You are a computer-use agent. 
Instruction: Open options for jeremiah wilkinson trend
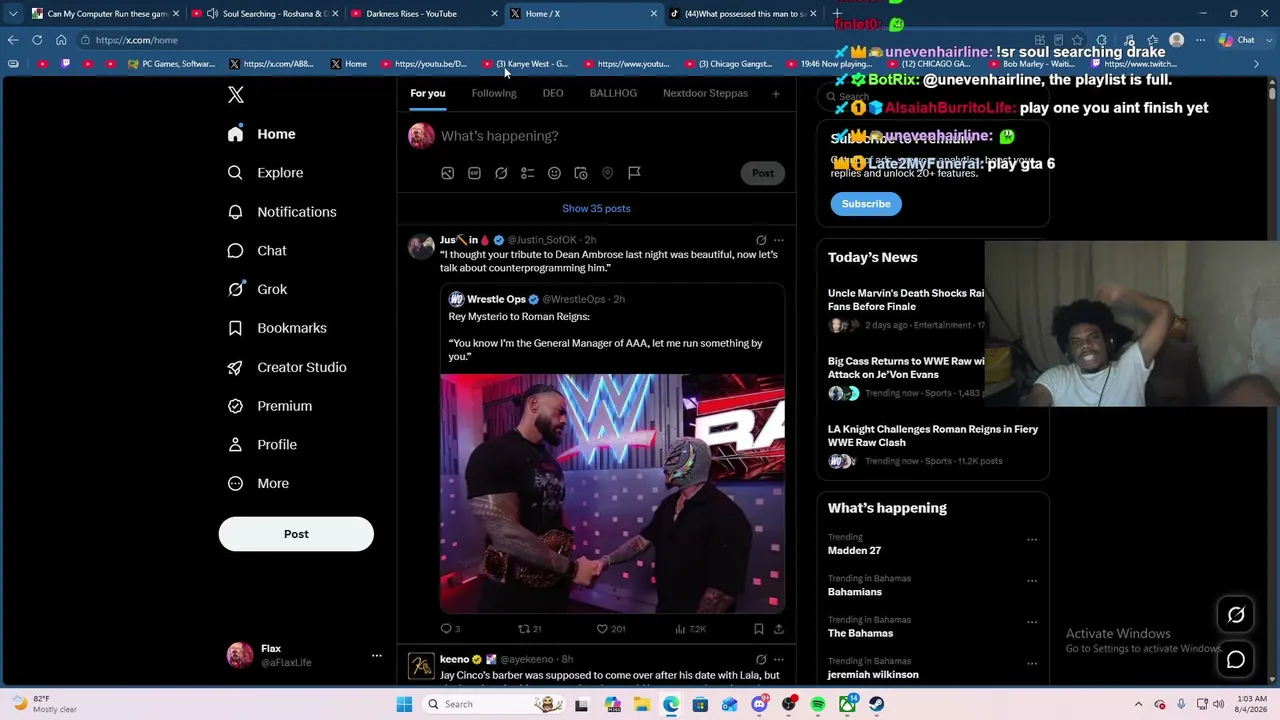coord(1032,663)
